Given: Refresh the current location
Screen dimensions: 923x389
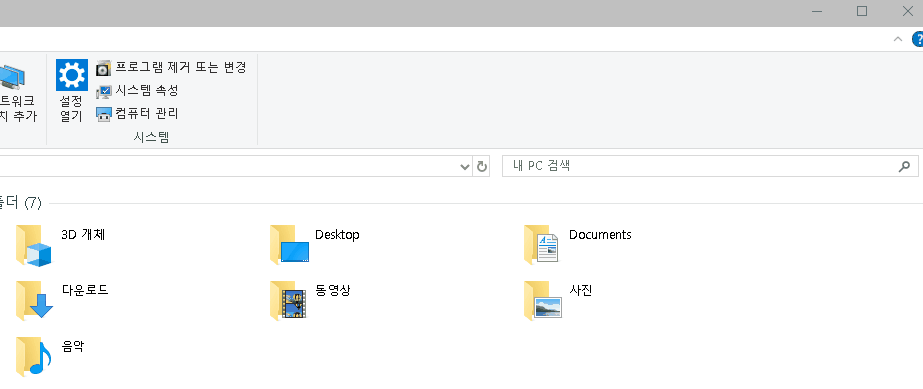Looking at the screenshot, I should point(482,167).
